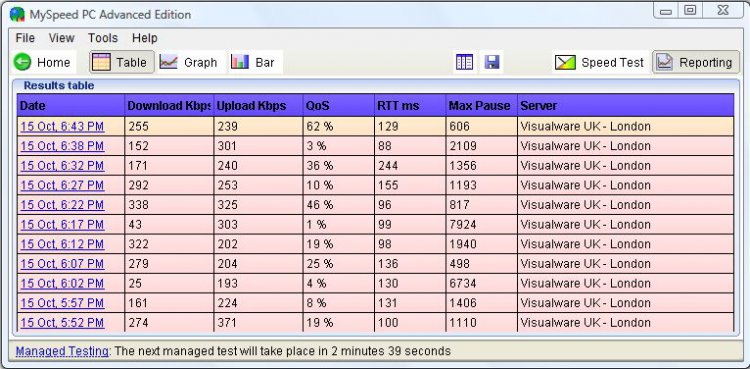
Task: Click the MySpeed app icon in title bar
Action: point(17,14)
